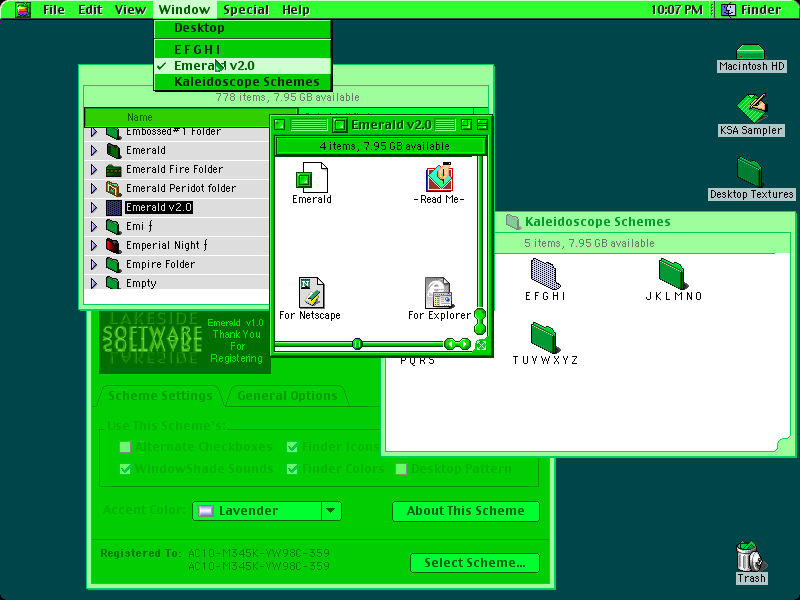The width and height of the screenshot is (800, 600).
Task: Click the About This Scheme button
Action: point(466,511)
